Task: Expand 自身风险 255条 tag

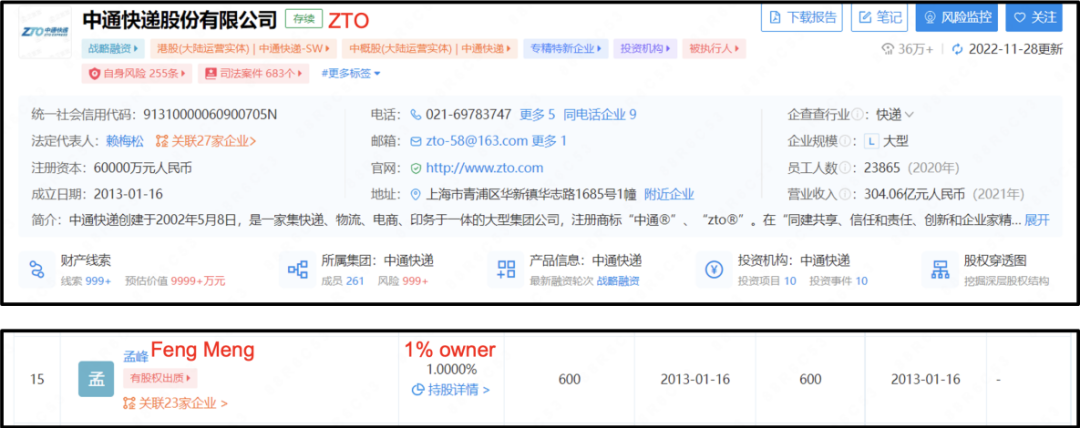Action: (136, 73)
